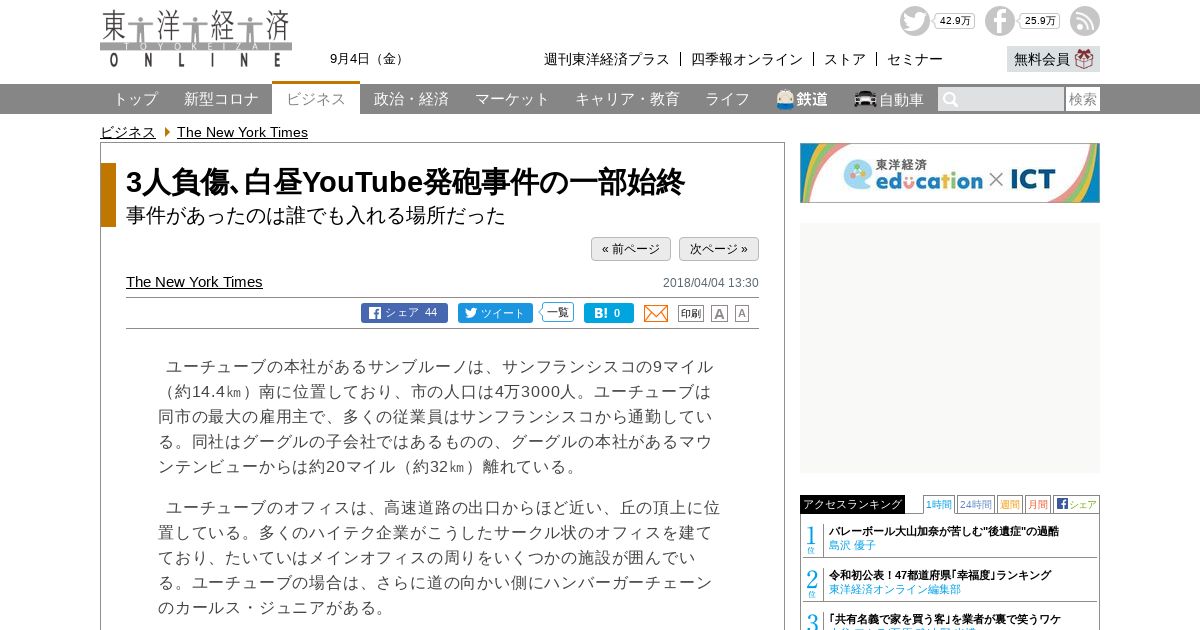The height and width of the screenshot is (630, 1200).
Task: Open the 鉄道 section with train icon
Action: tap(802, 99)
